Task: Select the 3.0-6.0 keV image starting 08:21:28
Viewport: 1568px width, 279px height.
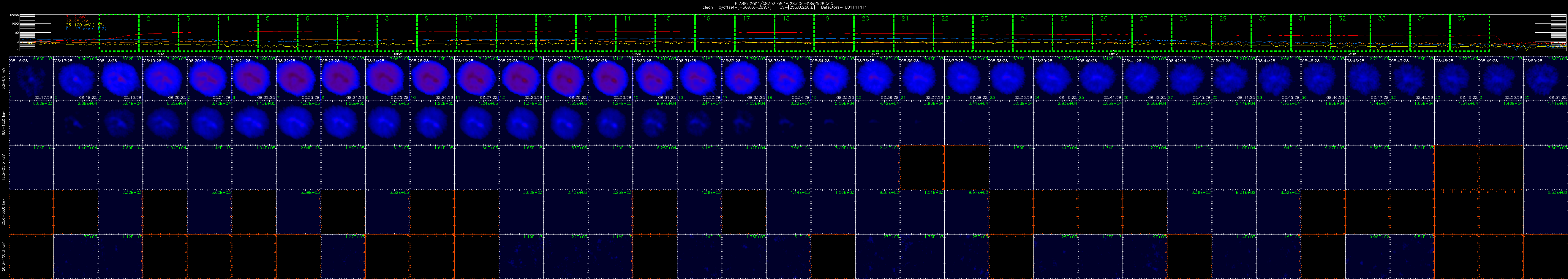Action: tap(254, 78)
